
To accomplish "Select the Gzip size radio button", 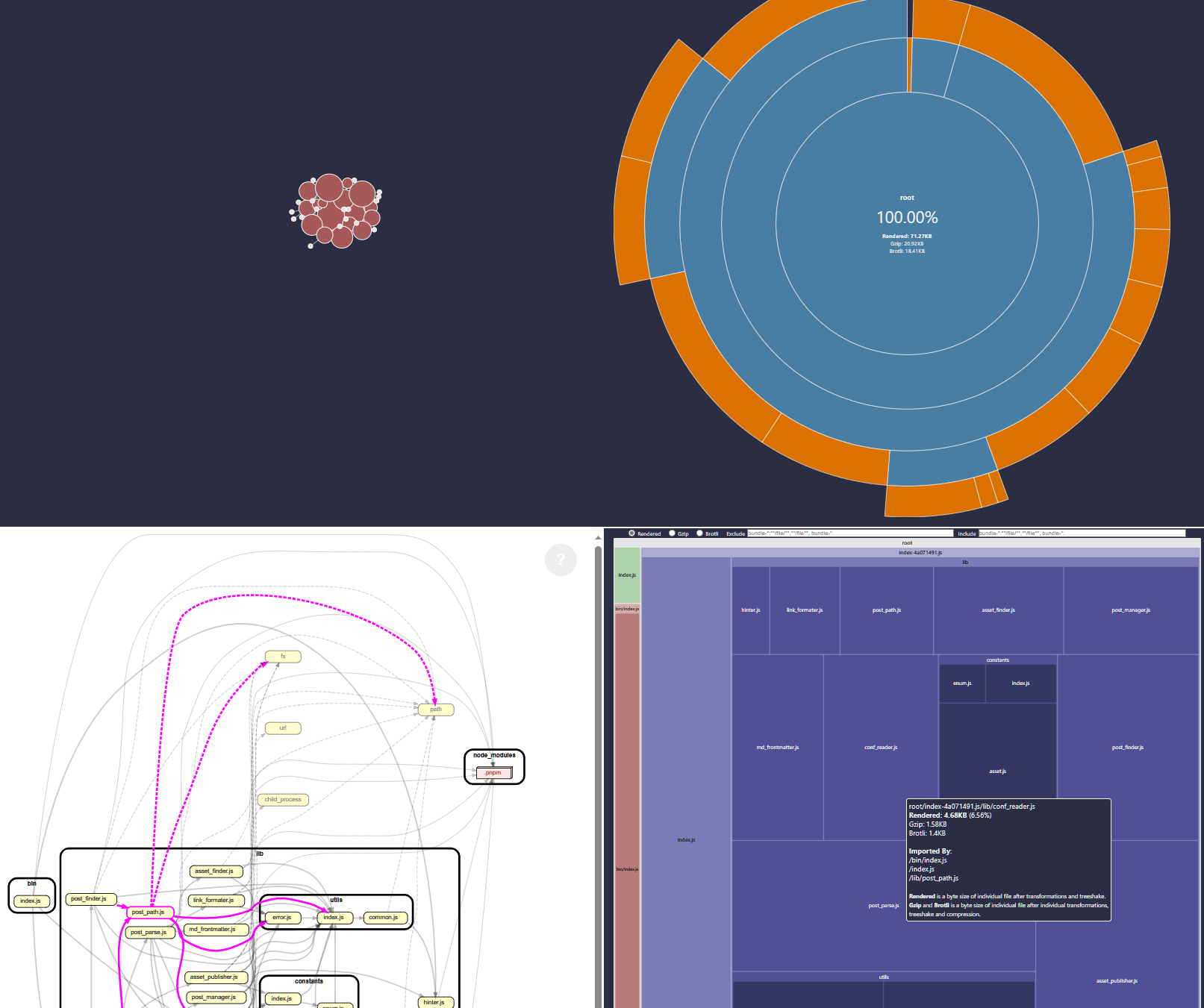I will click(x=672, y=533).
